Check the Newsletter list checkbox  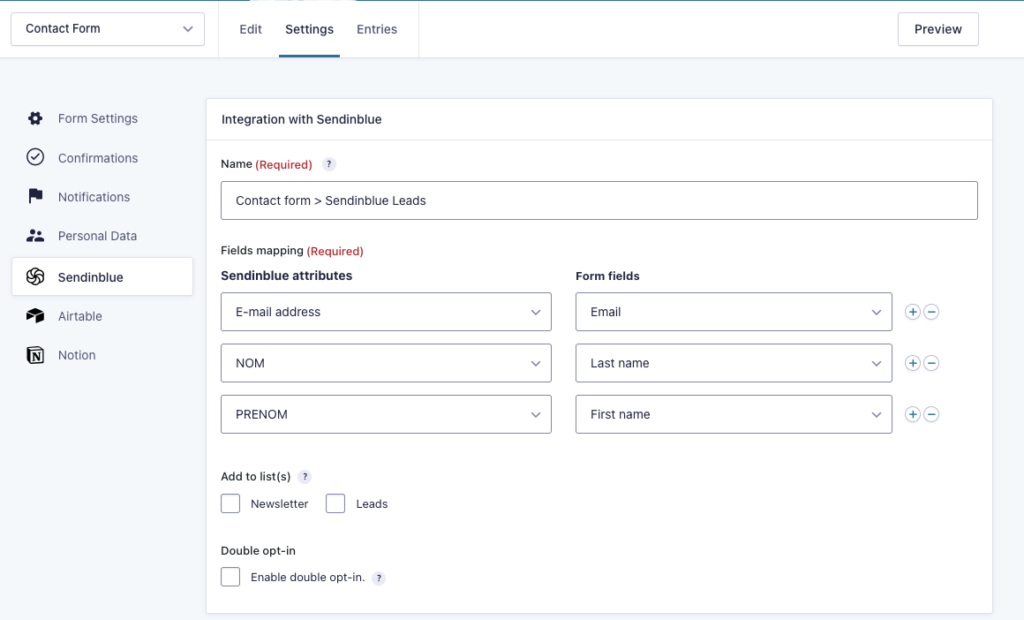pyautogui.click(x=230, y=503)
